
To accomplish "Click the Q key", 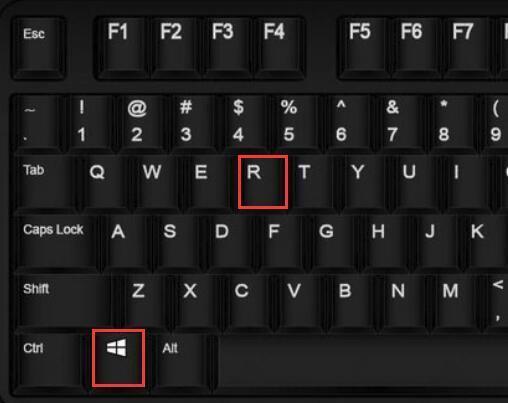I will 108,182.
